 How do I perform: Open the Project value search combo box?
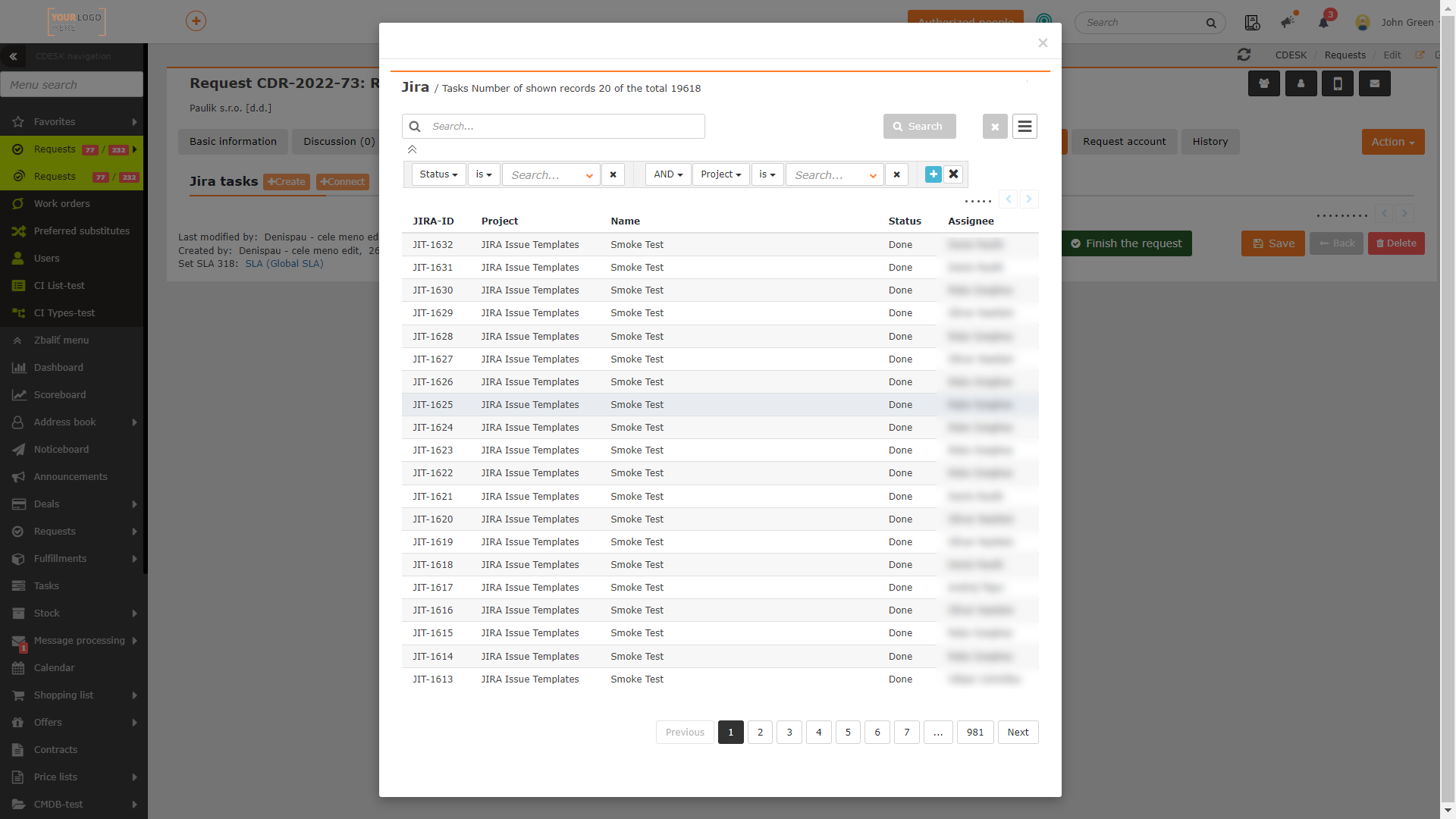pyautogui.click(x=835, y=175)
